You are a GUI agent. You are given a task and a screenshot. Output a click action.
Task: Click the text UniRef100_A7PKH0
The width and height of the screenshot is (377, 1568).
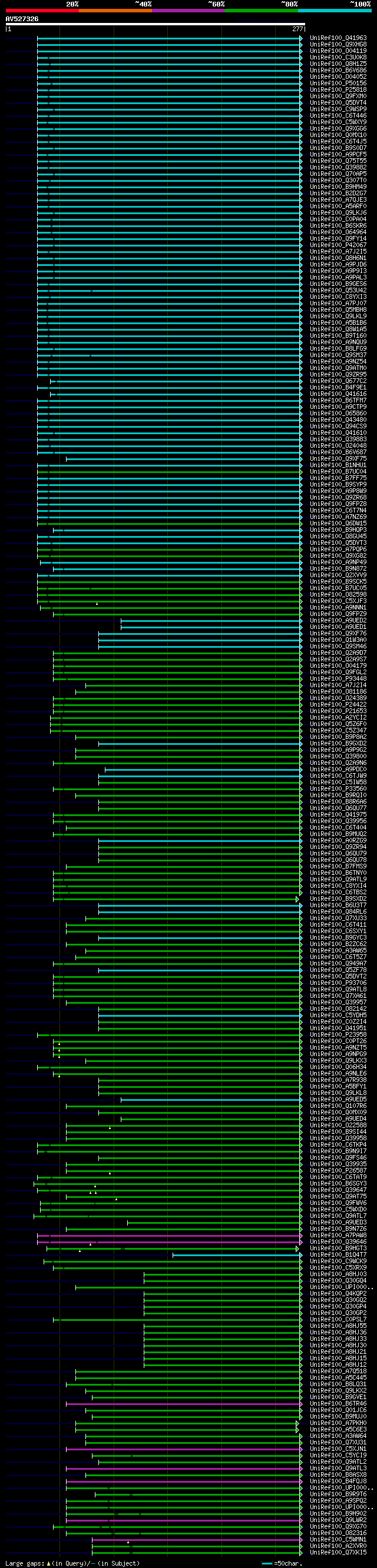coord(338,1423)
